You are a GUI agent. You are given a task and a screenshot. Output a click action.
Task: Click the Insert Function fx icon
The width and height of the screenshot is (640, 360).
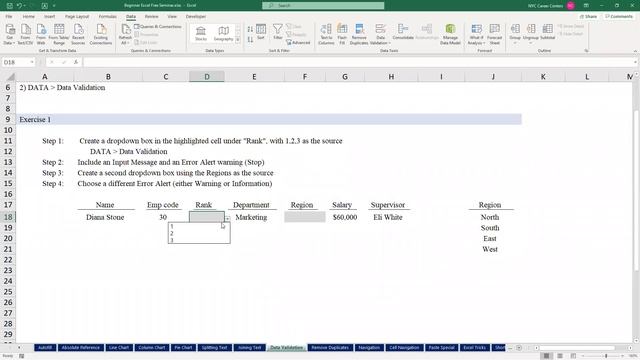[x=76, y=62]
